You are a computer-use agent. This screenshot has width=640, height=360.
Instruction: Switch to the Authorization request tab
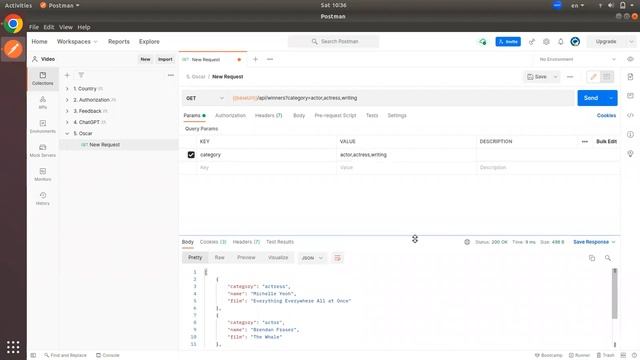231,116
